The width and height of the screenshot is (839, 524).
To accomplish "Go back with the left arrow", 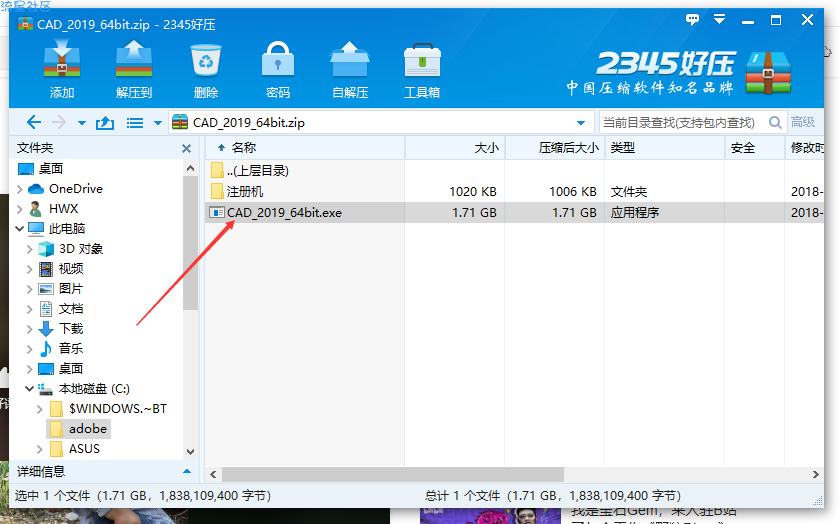I will pos(34,123).
